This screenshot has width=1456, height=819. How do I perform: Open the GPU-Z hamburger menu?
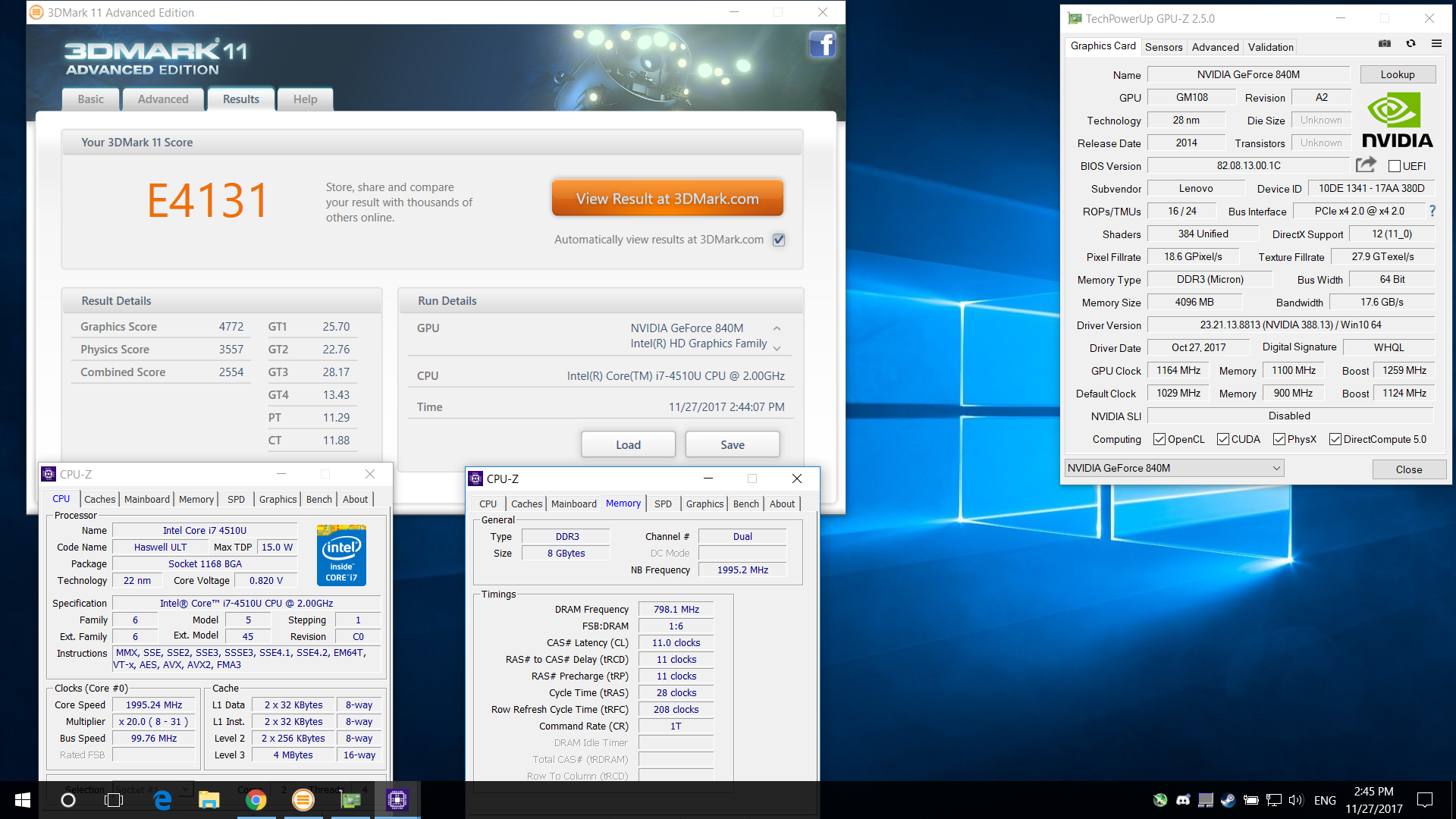(1436, 44)
